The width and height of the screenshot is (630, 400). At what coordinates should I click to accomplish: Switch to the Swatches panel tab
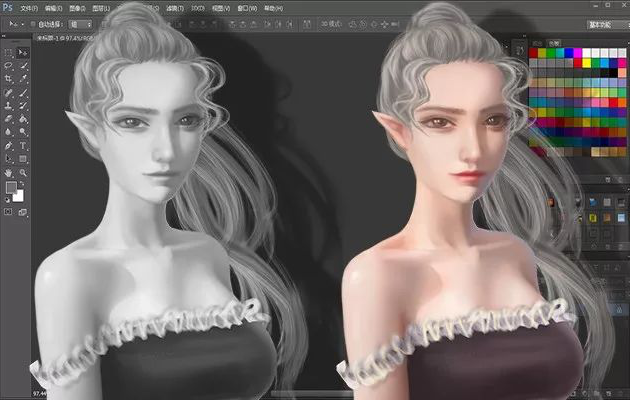coord(554,43)
